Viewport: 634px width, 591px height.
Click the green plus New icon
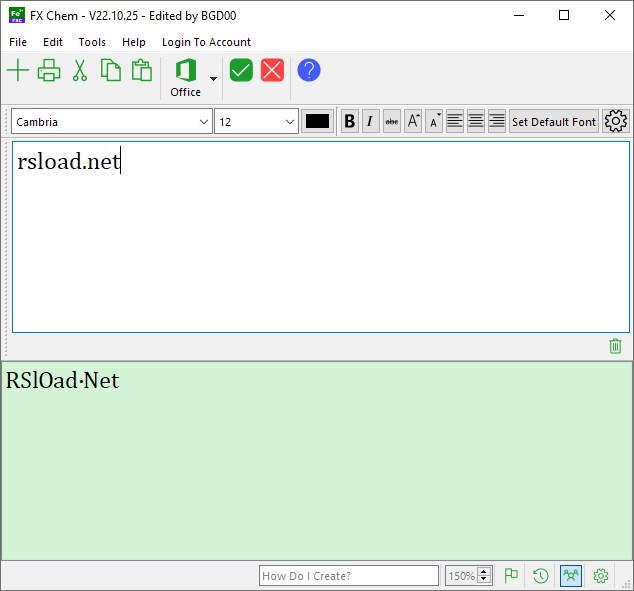point(18,70)
